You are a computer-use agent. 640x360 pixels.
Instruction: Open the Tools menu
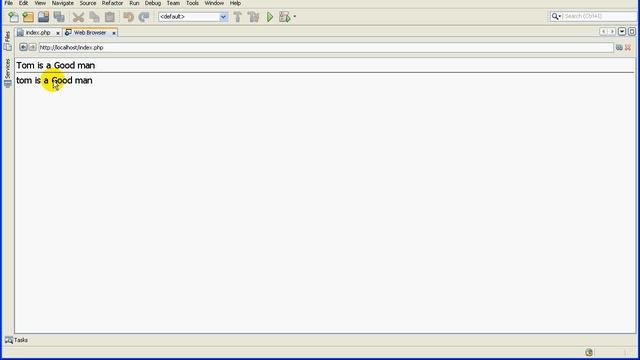click(192, 3)
